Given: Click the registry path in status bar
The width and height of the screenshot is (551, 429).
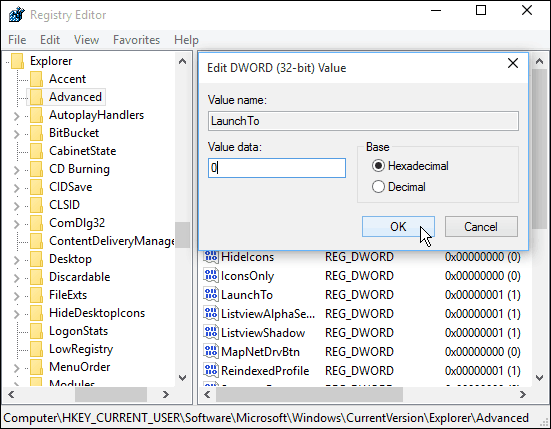Looking at the screenshot, I should (266, 418).
